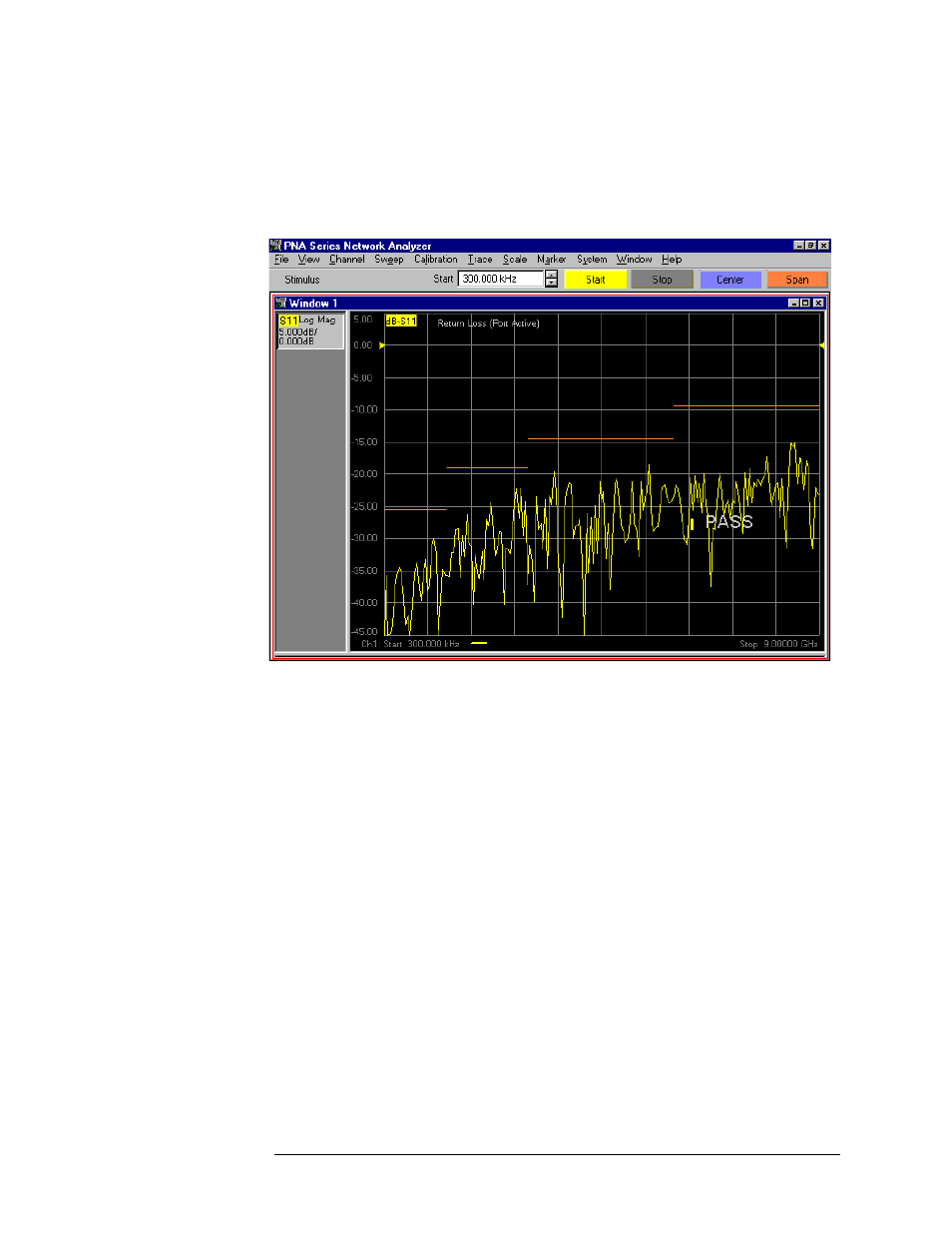Open the View menu
The width and height of the screenshot is (952, 1233).
308,260
